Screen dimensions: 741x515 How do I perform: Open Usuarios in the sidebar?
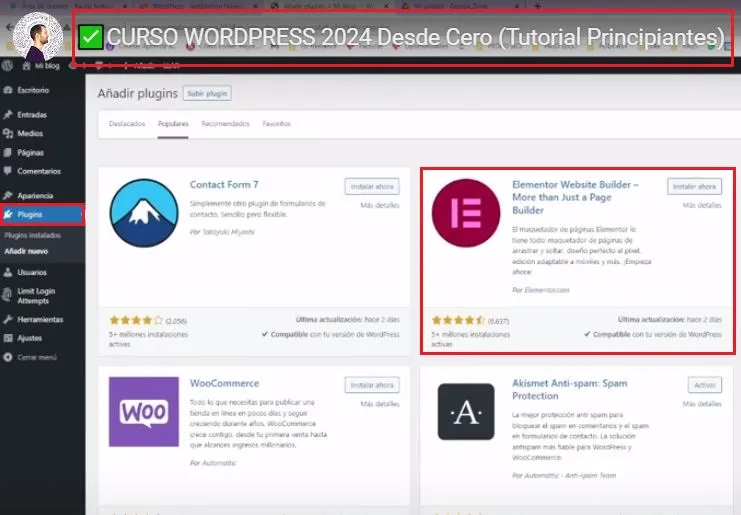(x=32, y=272)
